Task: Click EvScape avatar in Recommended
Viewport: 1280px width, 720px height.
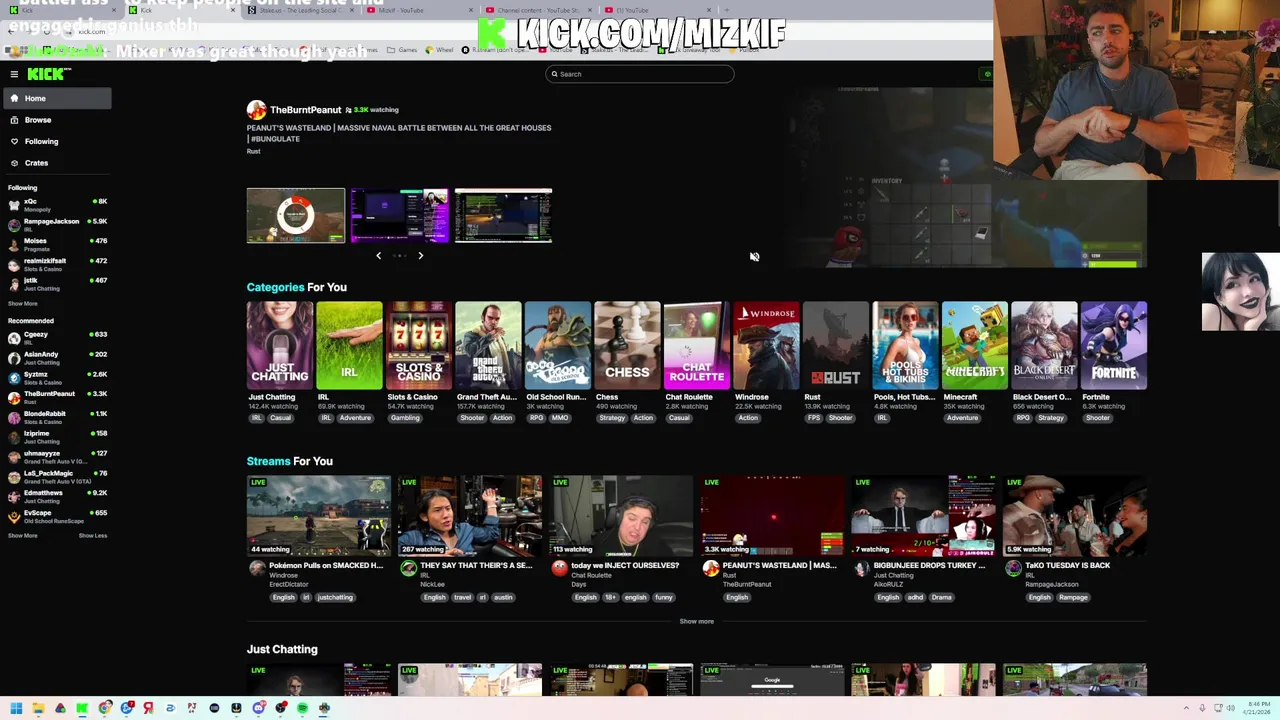Action: (x=14, y=517)
